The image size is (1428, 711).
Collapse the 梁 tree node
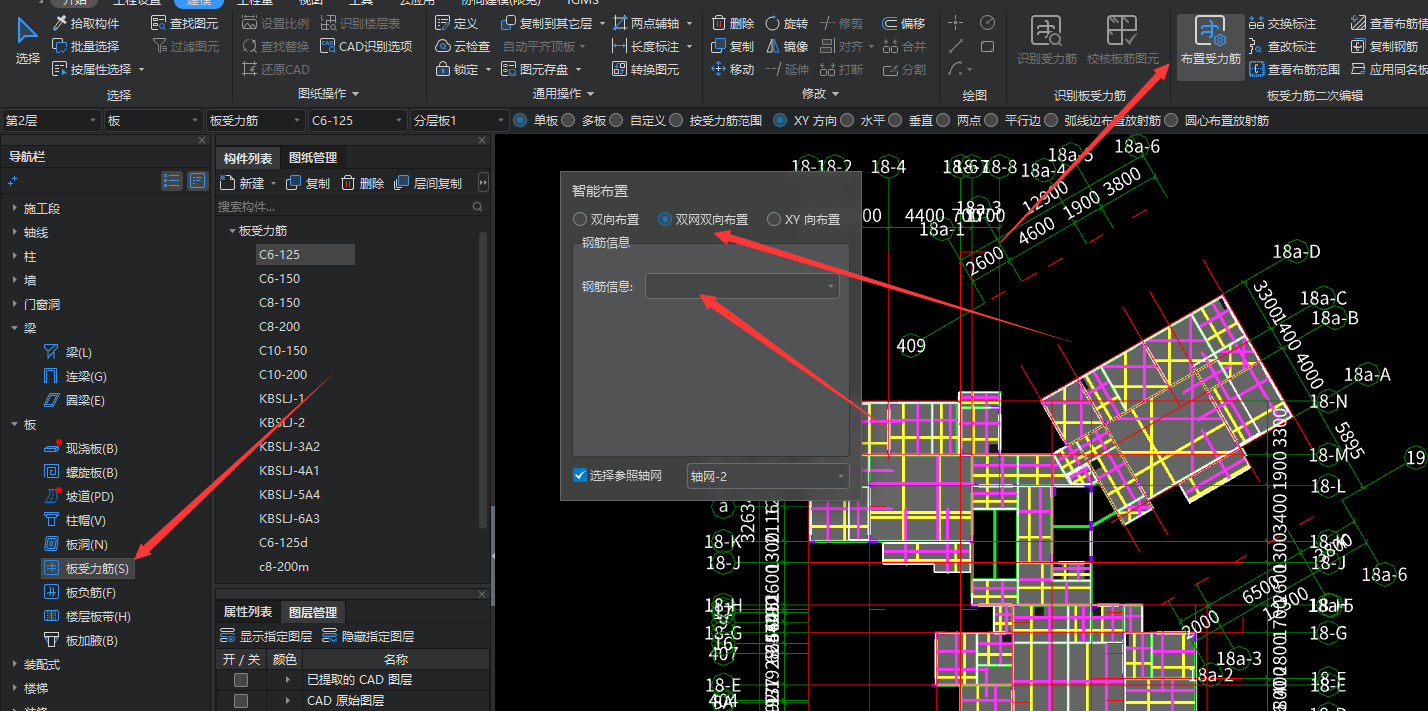15,328
